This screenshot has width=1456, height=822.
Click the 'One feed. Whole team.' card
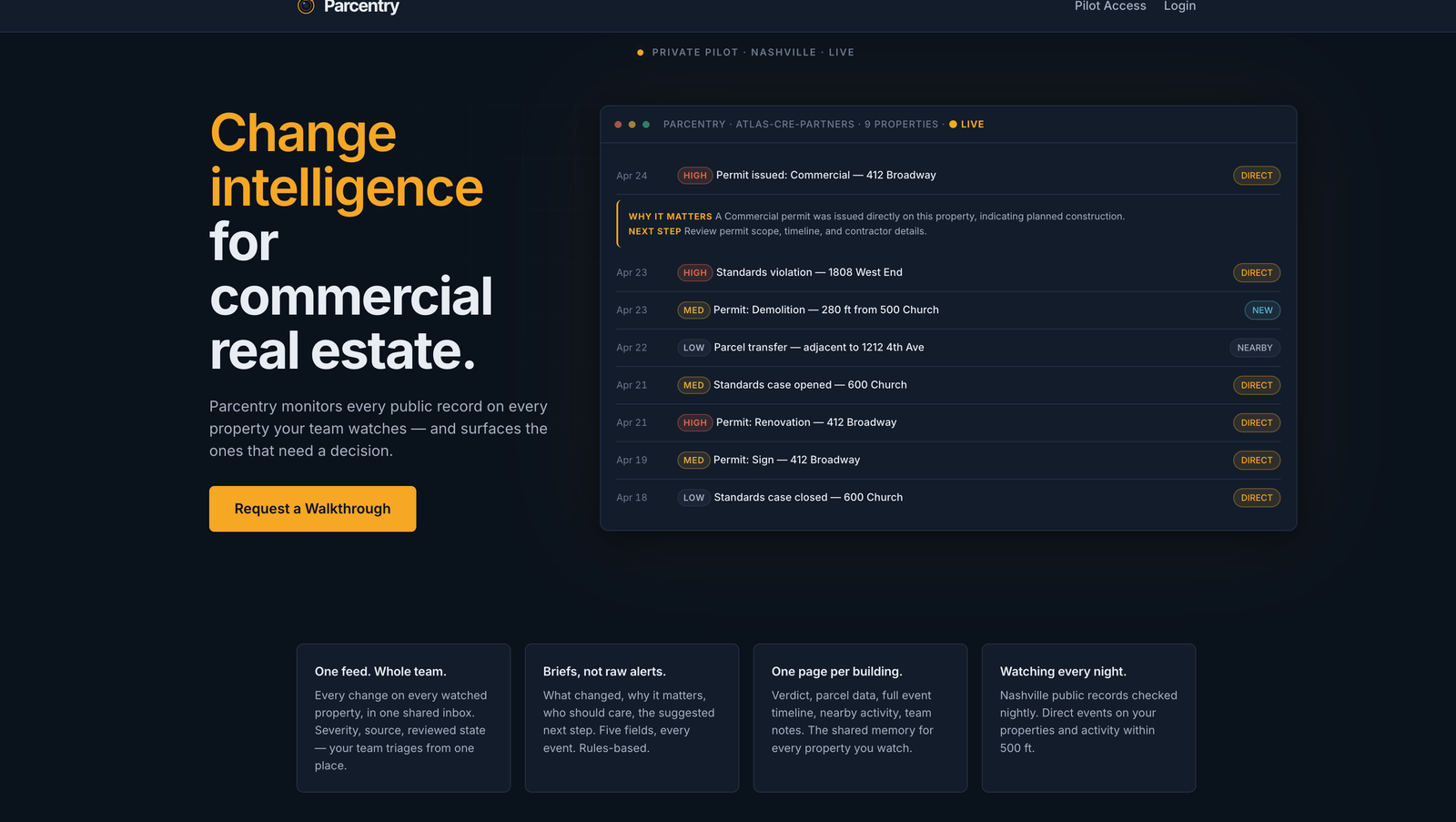click(x=403, y=718)
